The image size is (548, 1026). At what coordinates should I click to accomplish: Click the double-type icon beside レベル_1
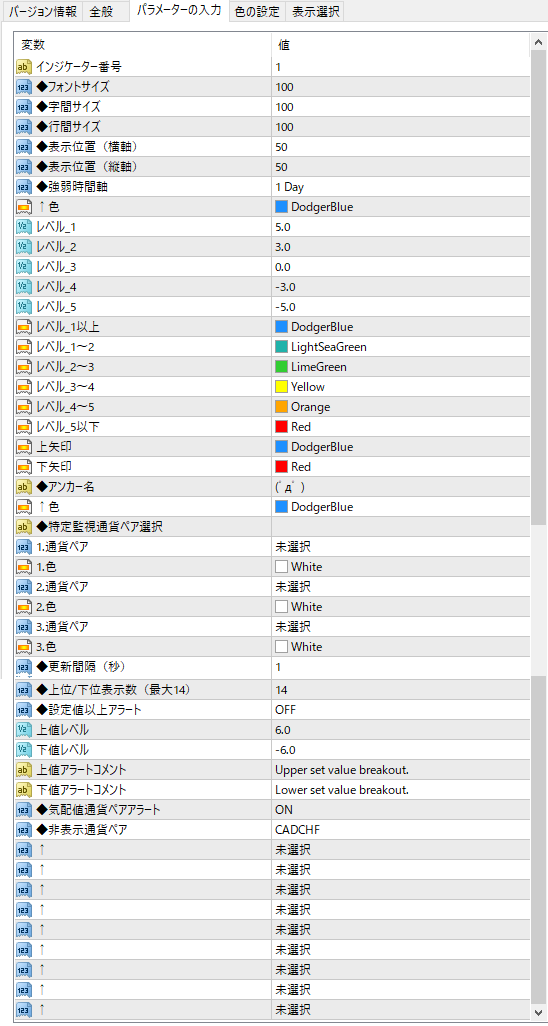[24, 227]
